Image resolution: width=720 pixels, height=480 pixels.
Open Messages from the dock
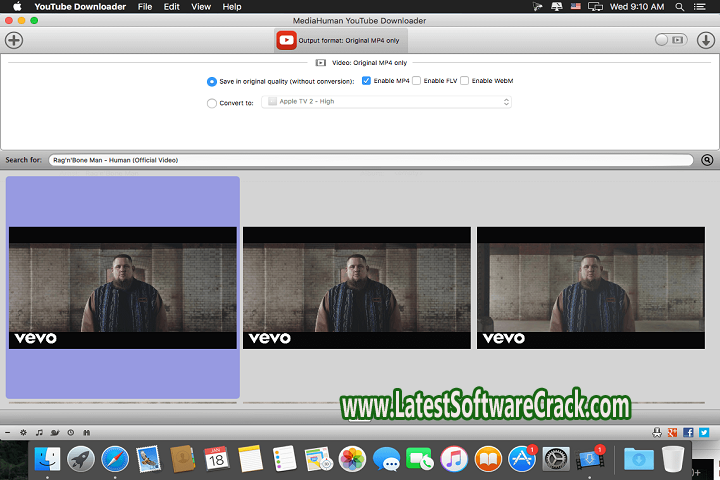pos(386,459)
